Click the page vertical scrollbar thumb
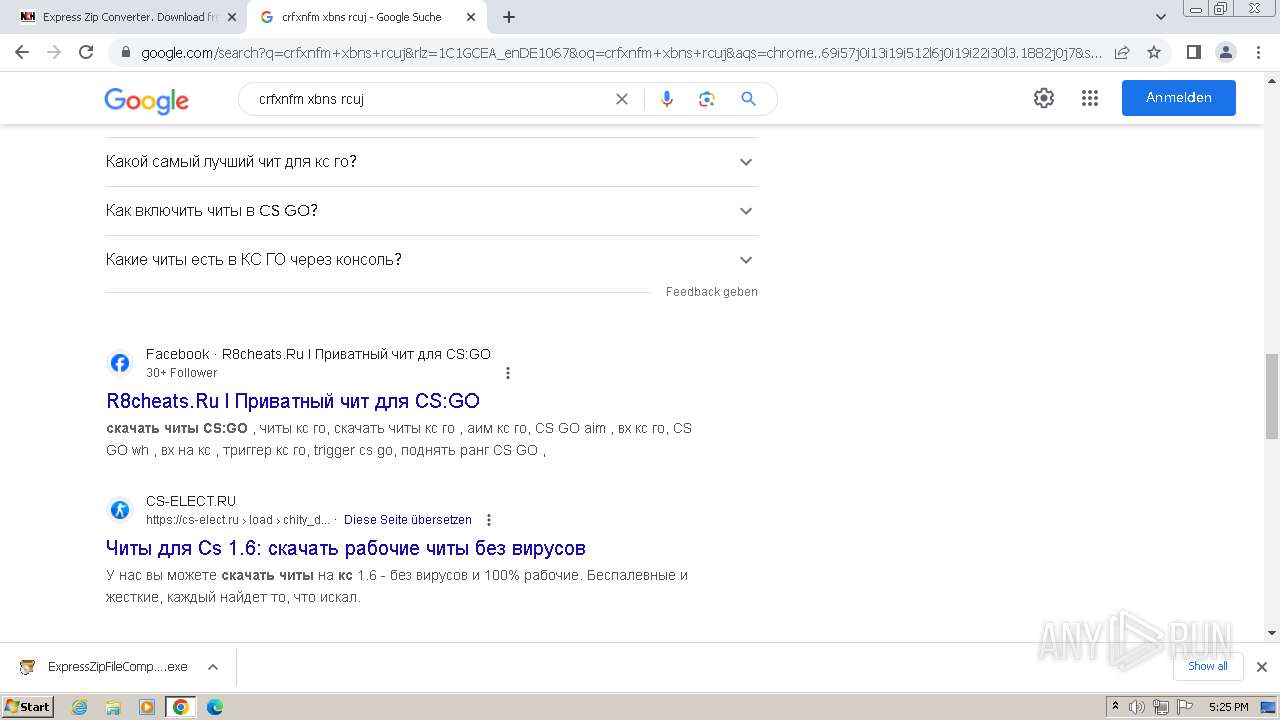The width and height of the screenshot is (1280, 720). pos(1272,396)
